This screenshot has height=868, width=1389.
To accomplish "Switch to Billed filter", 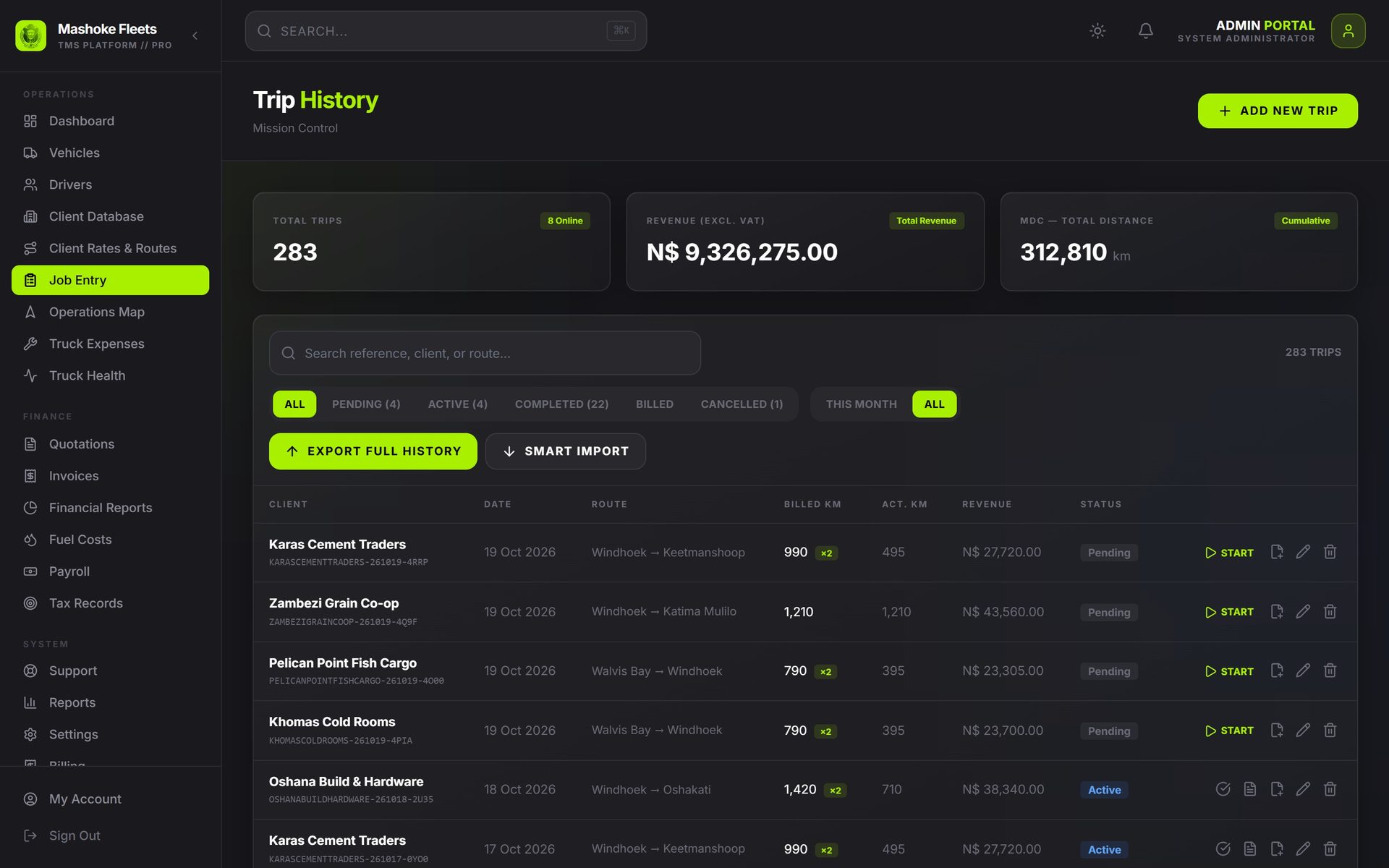I will pyautogui.click(x=654, y=404).
